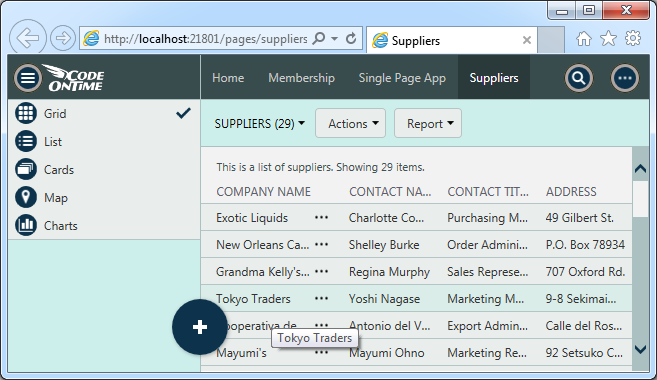The image size is (657, 380).
Task: Toggle the Grid checkmark in the sidebar
Action: click(184, 113)
